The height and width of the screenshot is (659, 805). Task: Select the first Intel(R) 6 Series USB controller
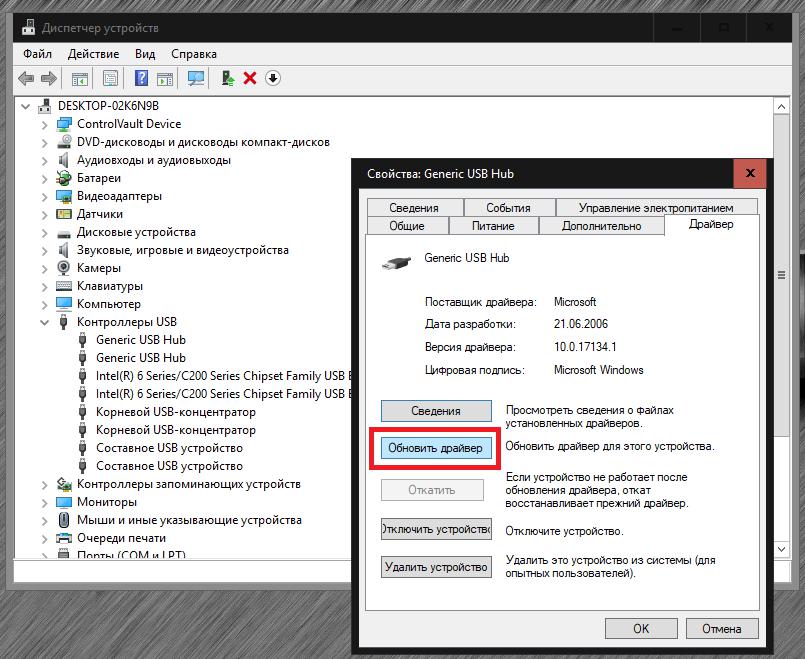click(223, 376)
